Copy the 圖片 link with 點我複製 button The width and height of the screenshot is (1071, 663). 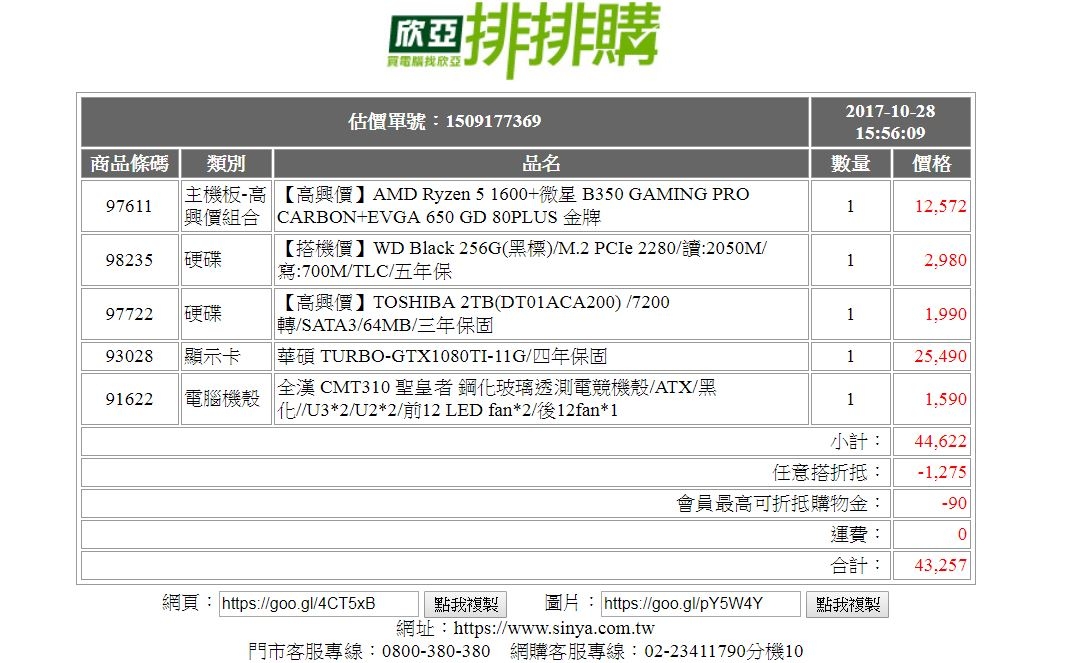[x=848, y=604]
